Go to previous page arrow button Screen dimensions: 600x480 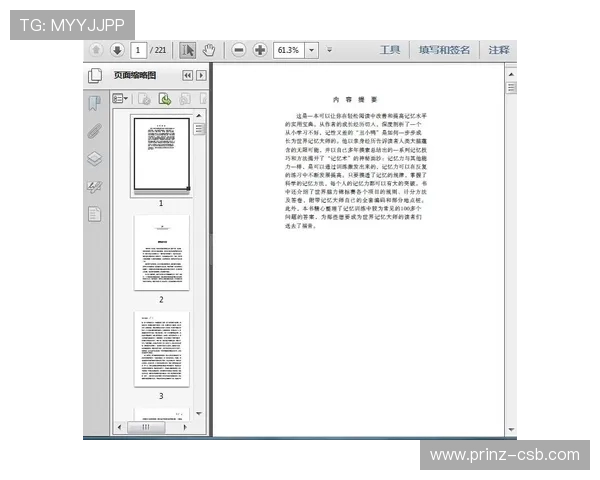96,50
